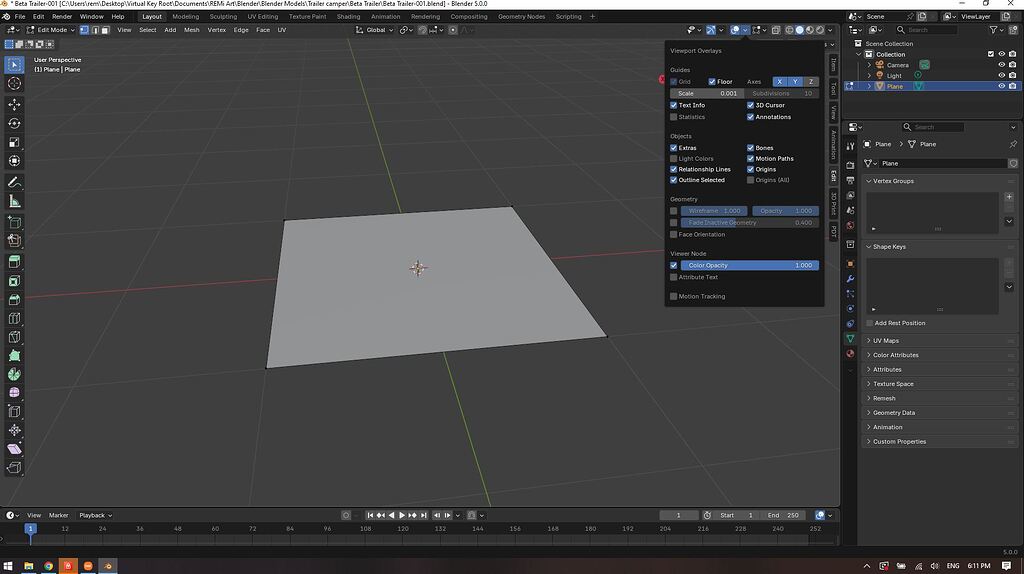Viewport: 1024px width, 574px height.
Task: Switch to vertex select mode
Action: tap(84, 30)
